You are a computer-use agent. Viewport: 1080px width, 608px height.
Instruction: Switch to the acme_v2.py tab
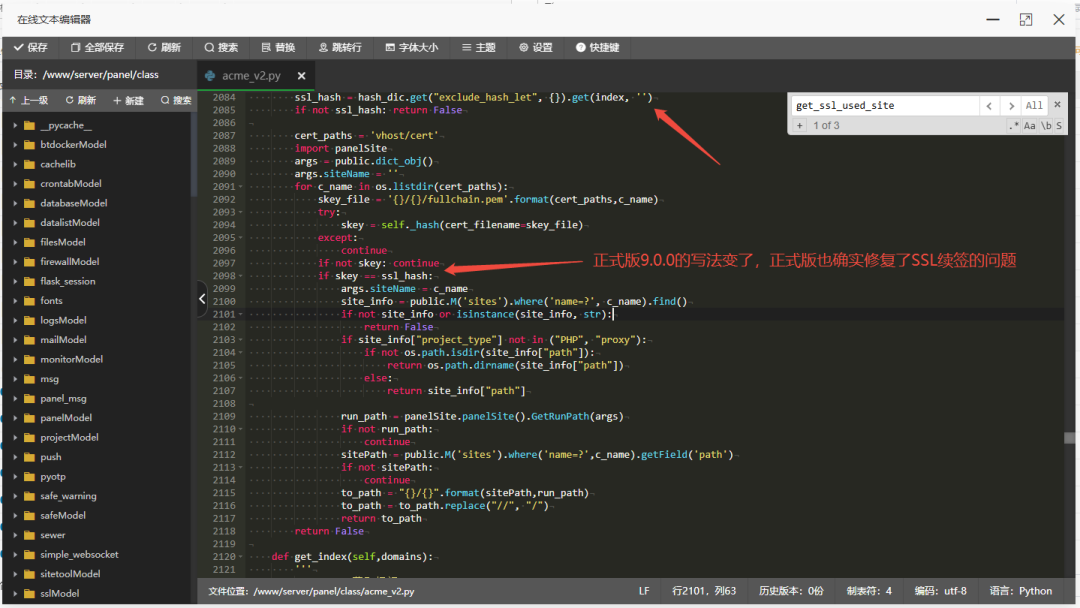[x=251, y=76]
